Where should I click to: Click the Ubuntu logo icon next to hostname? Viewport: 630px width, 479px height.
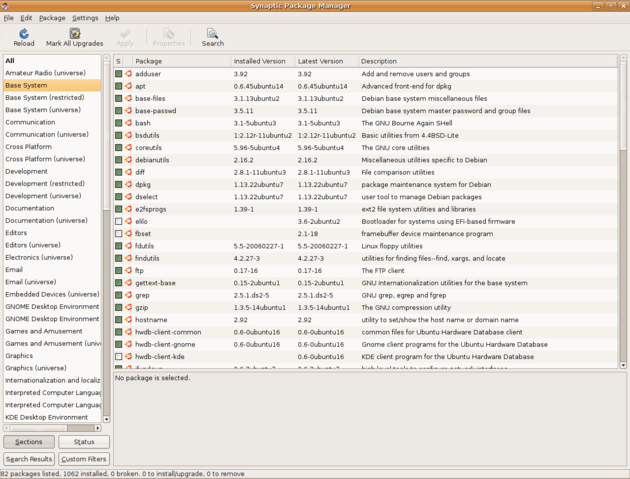pos(129,320)
